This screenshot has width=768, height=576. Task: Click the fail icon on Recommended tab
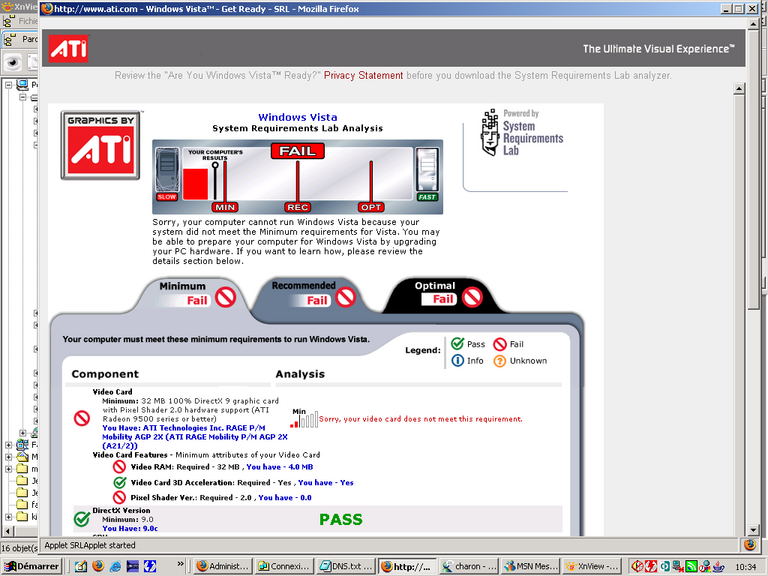click(x=346, y=297)
